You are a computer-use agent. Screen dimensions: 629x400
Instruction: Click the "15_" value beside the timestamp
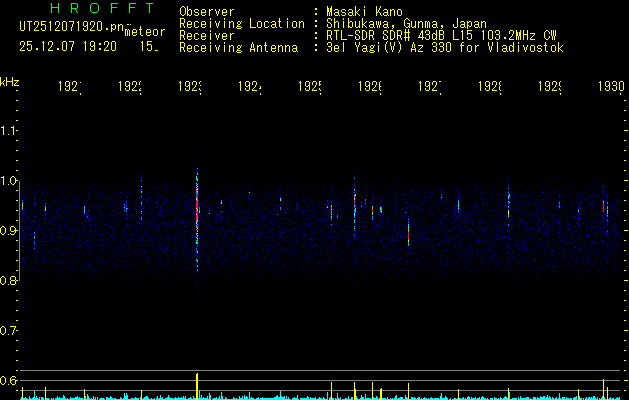point(149,47)
